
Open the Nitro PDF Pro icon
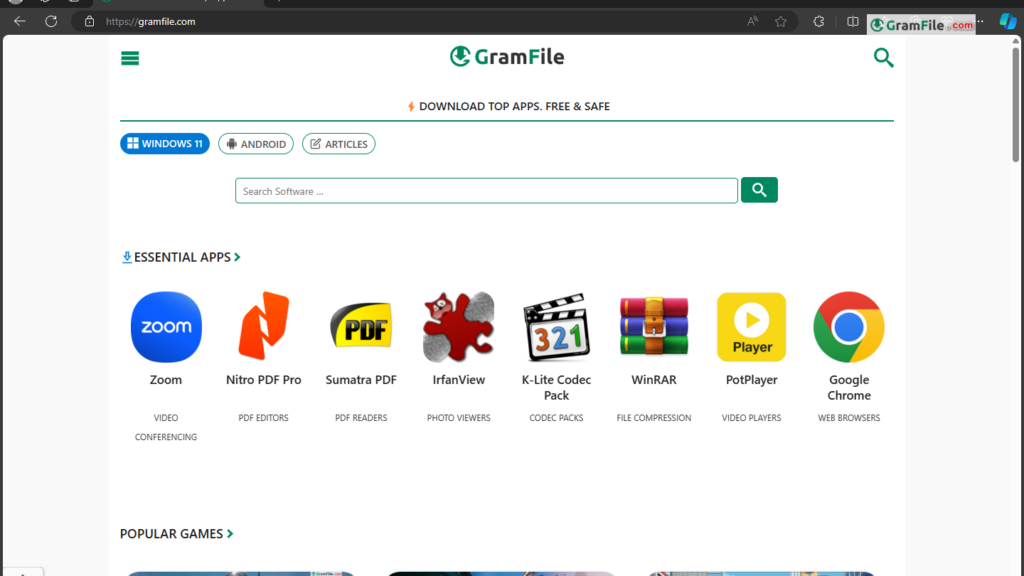coord(263,327)
